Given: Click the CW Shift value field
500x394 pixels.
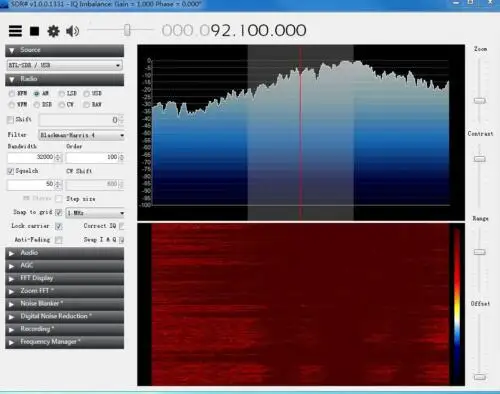Looking at the screenshot, I should (x=92, y=184).
